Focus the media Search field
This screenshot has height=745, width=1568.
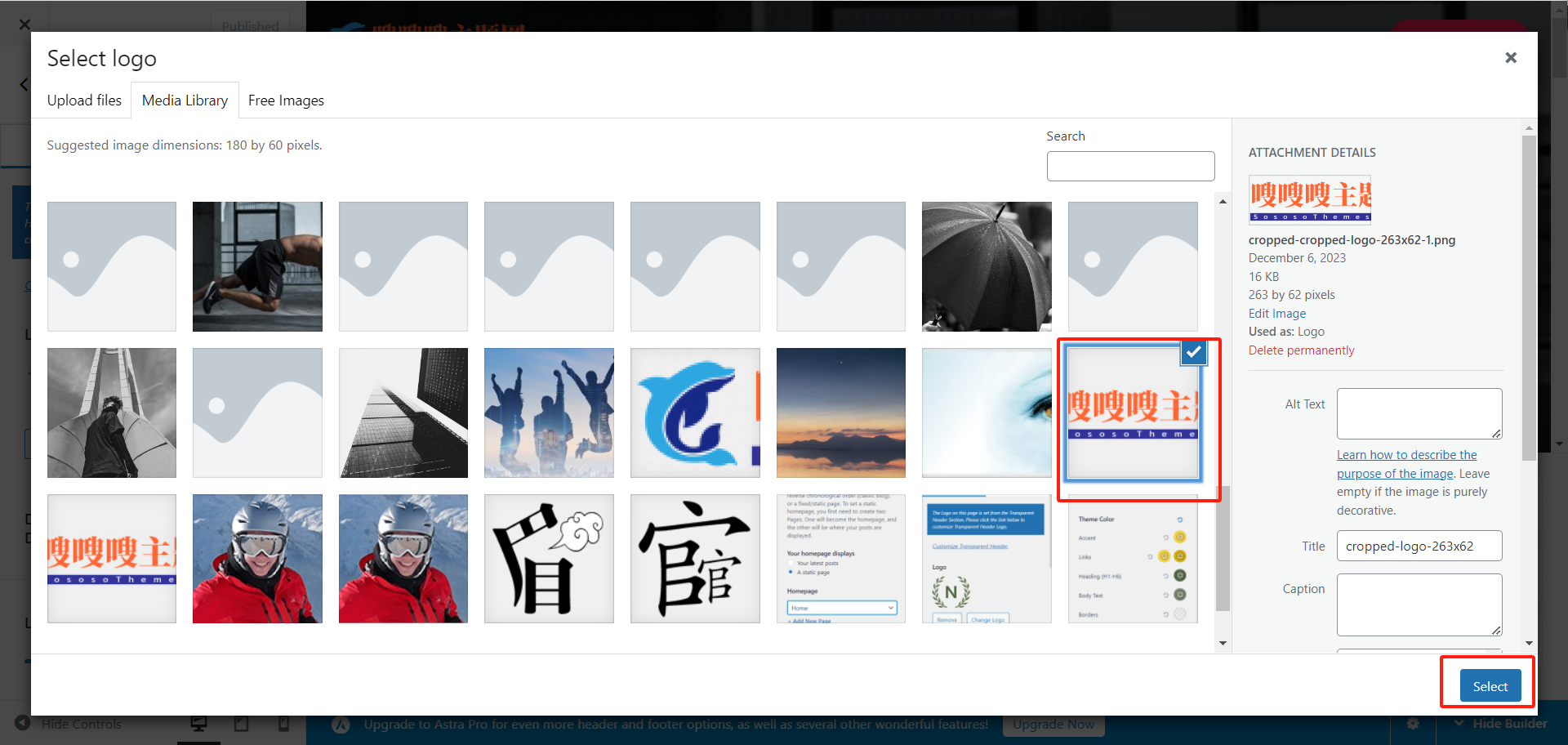coord(1130,166)
